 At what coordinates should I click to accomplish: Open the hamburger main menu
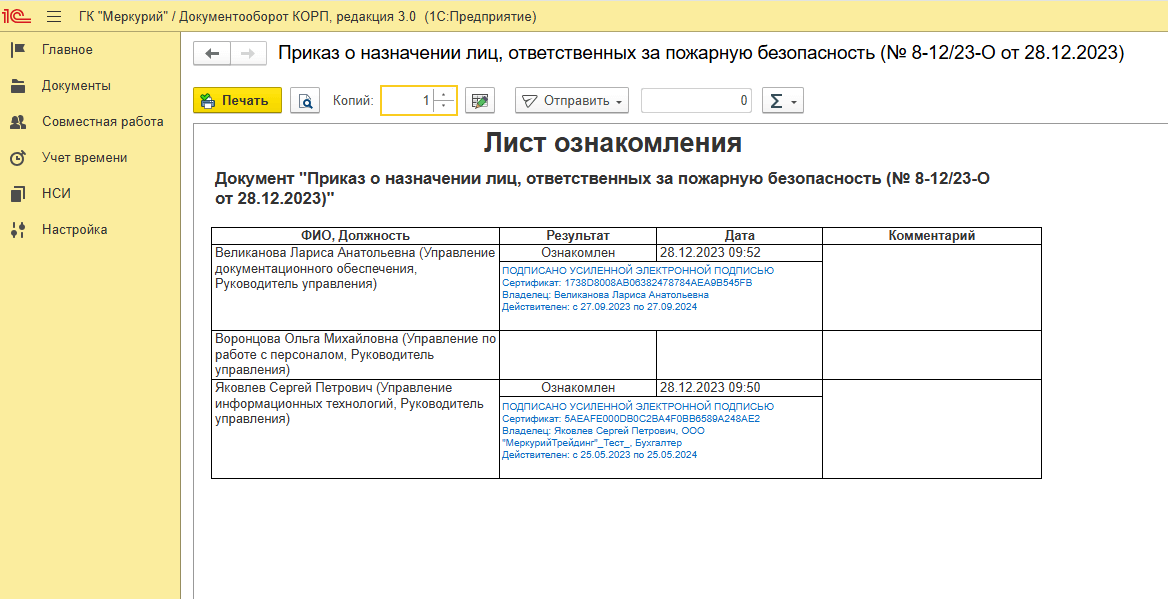coord(54,17)
